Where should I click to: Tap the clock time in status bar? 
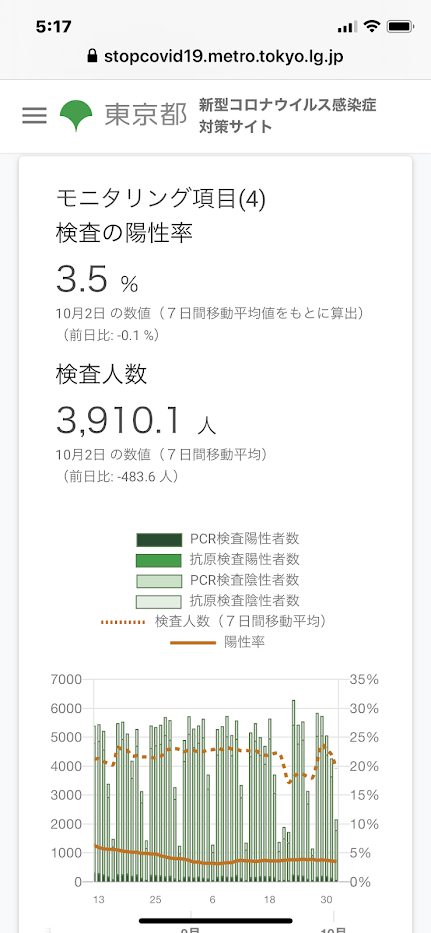tap(54, 27)
